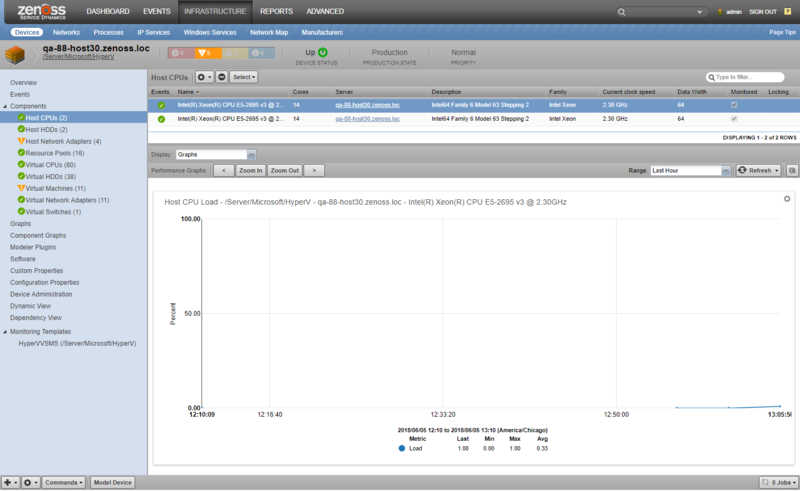This screenshot has width=800, height=491.
Task: Click the warning events indicator
Action: [235, 53]
